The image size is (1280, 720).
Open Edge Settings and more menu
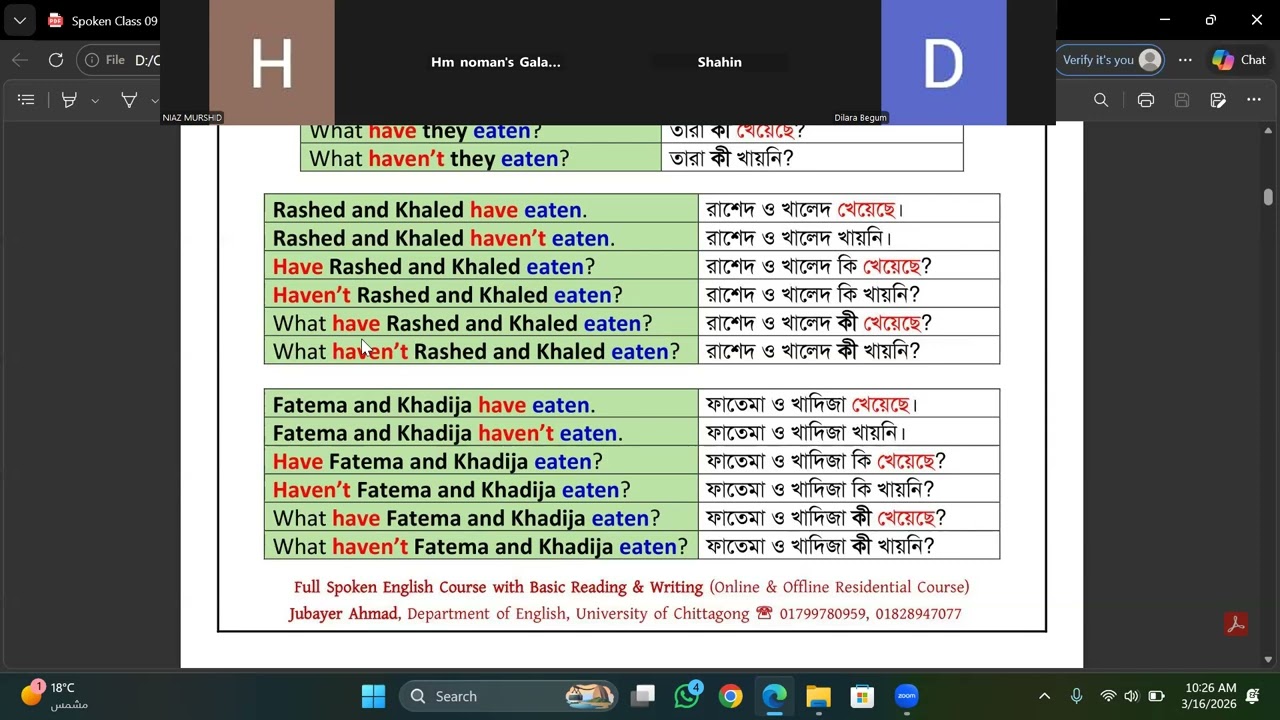pos(1185,60)
